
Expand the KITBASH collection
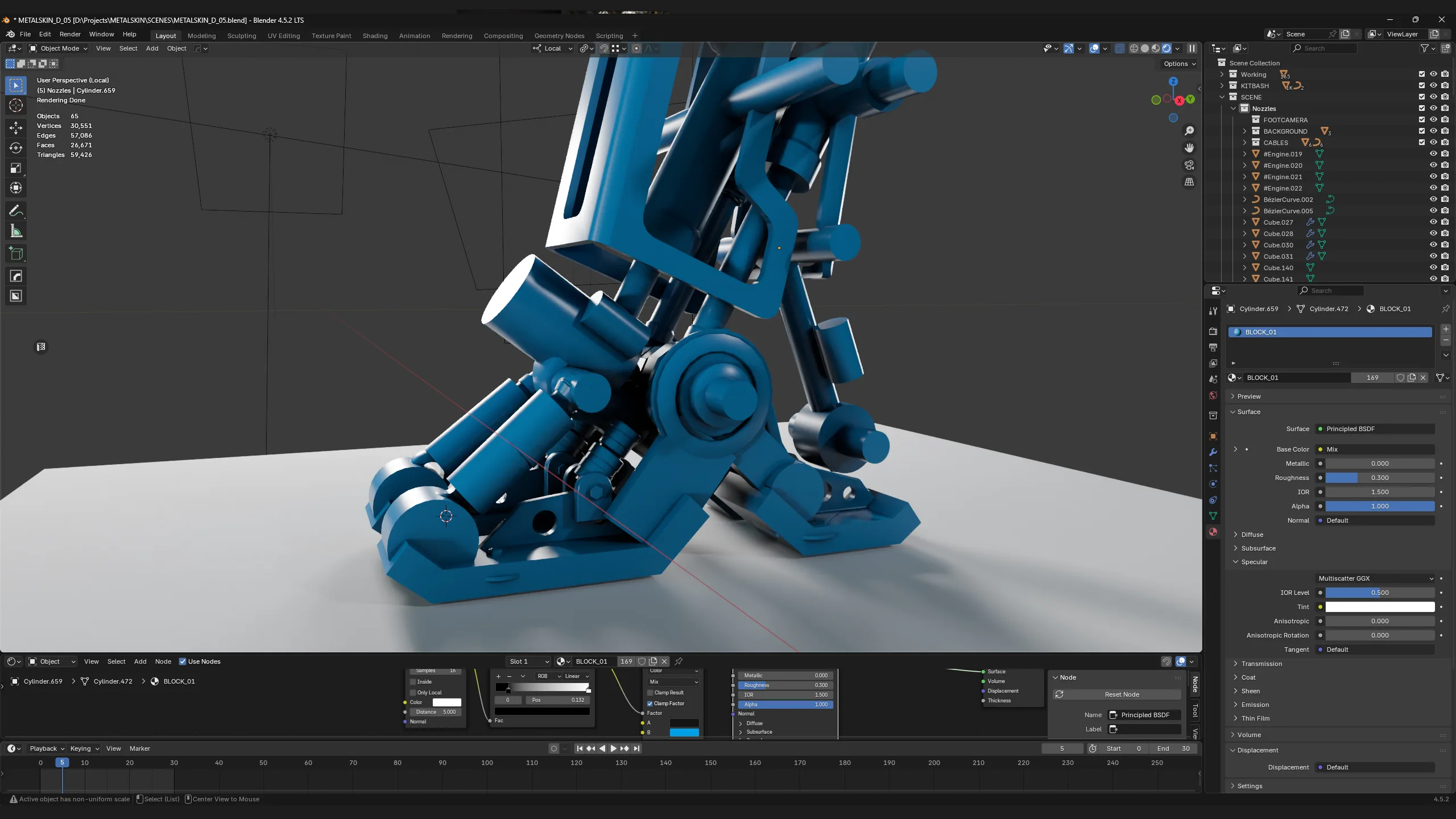coord(1222,86)
